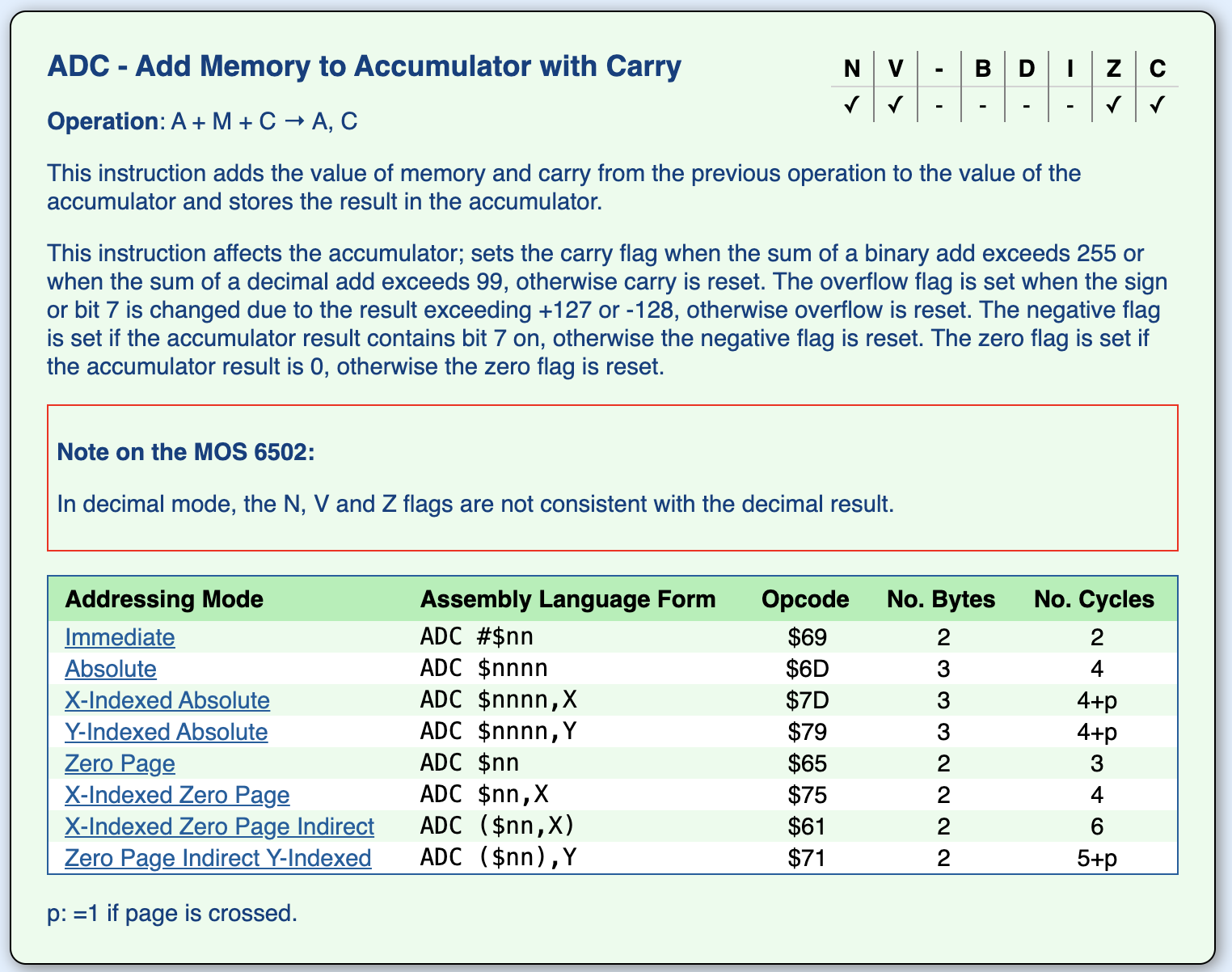This screenshot has width=1232, height=972.
Task: Click opcode $71
Action: point(808,858)
